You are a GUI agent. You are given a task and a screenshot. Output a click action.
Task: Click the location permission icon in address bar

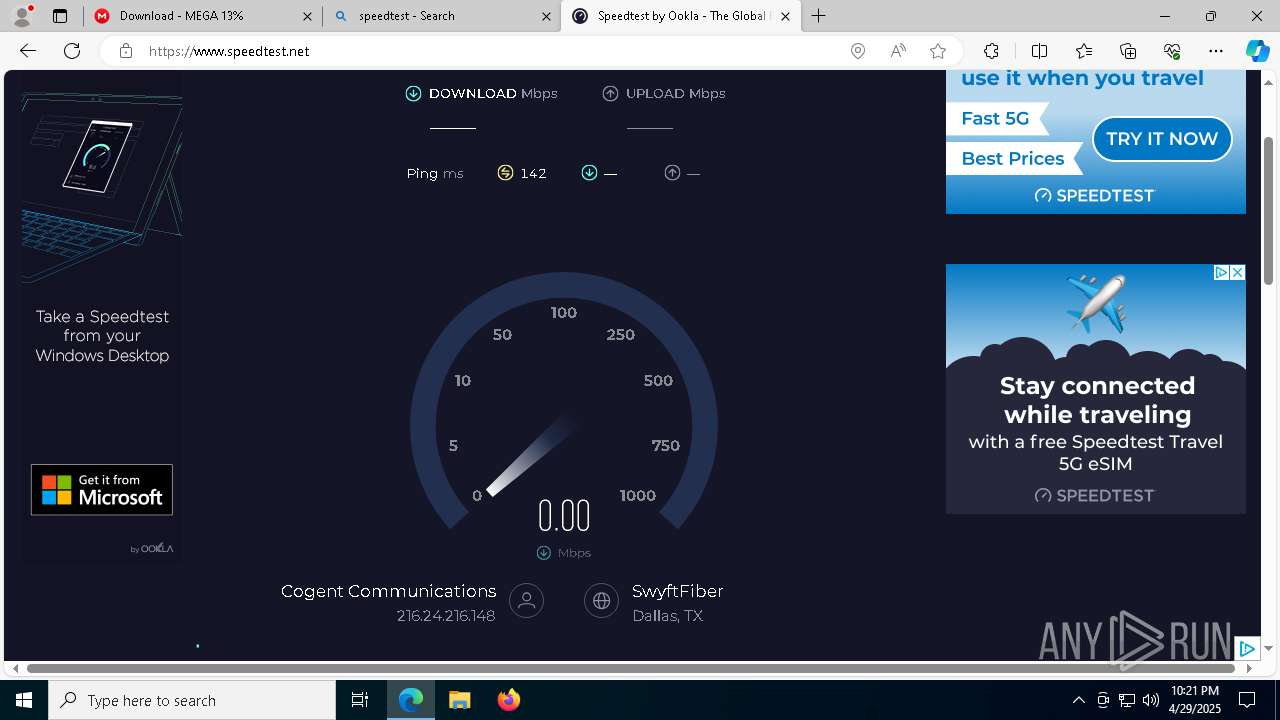click(858, 51)
